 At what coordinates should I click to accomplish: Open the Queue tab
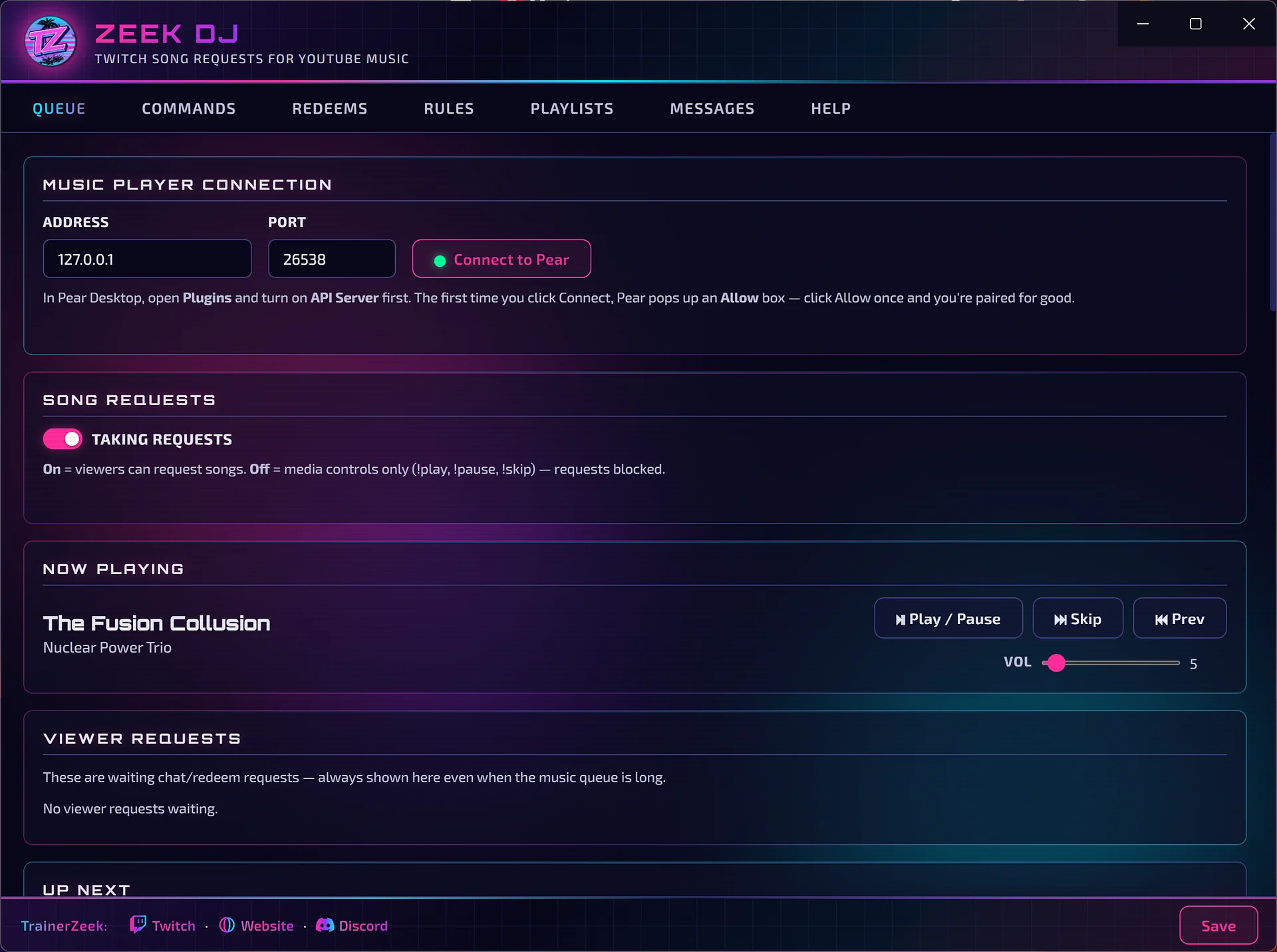59,108
